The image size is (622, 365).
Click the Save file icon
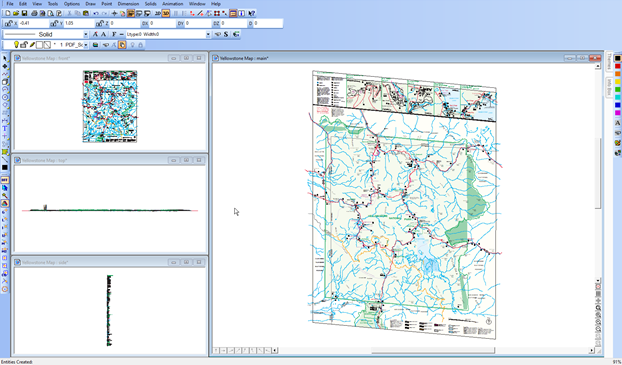[25, 13]
